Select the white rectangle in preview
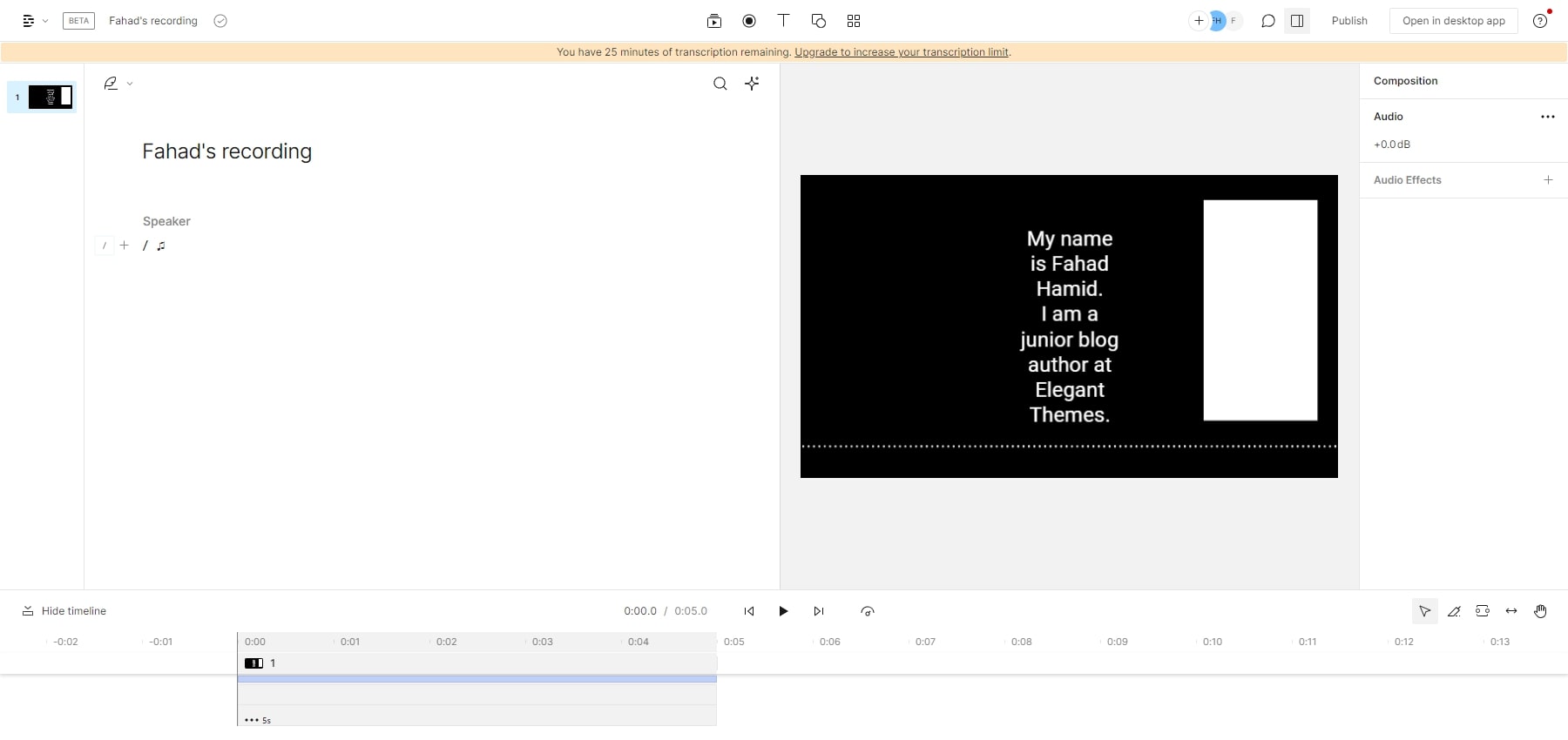This screenshot has width=1568, height=740. [x=1260, y=310]
